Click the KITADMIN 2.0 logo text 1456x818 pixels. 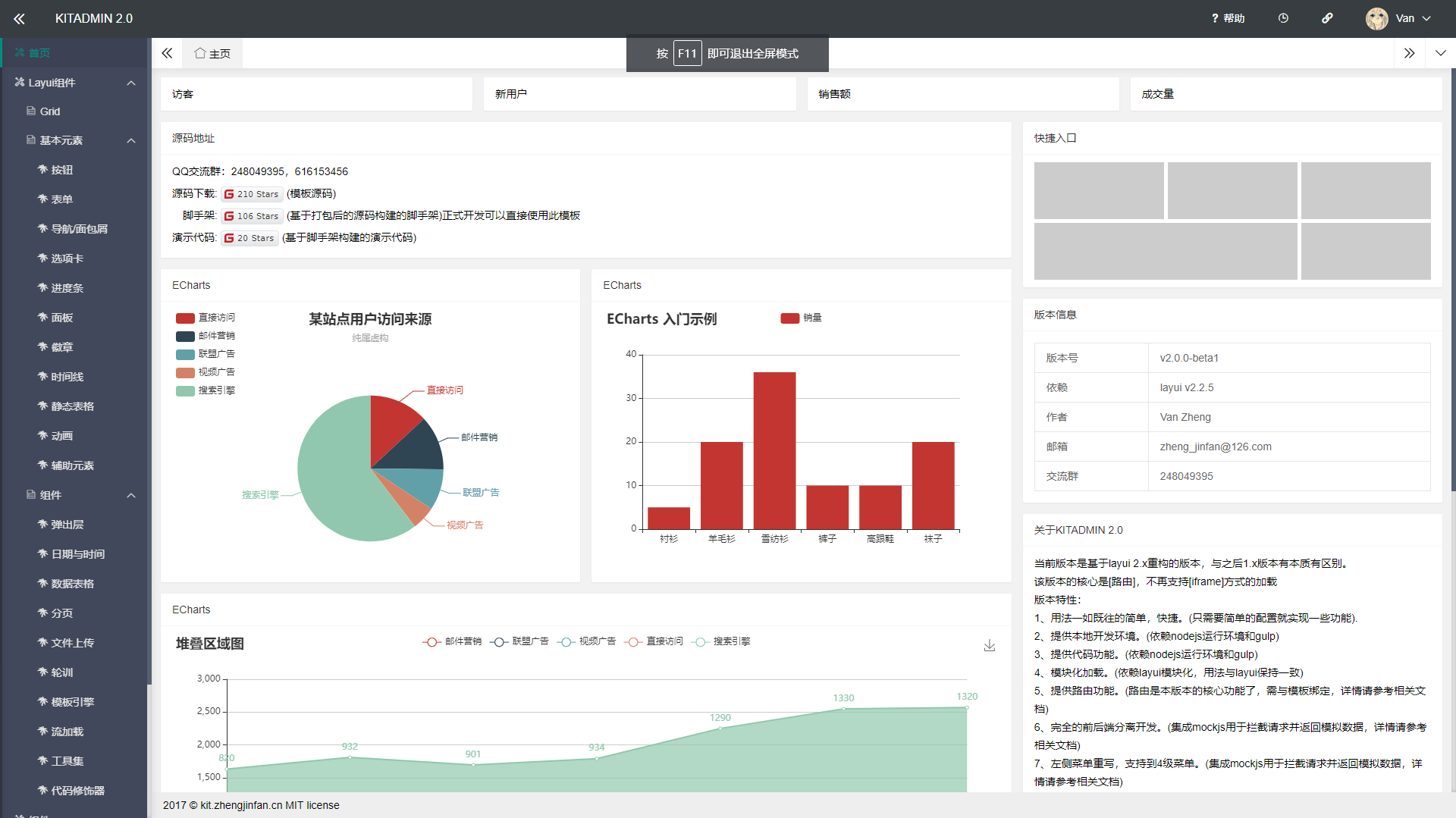pyautogui.click(x=94, y=18)
